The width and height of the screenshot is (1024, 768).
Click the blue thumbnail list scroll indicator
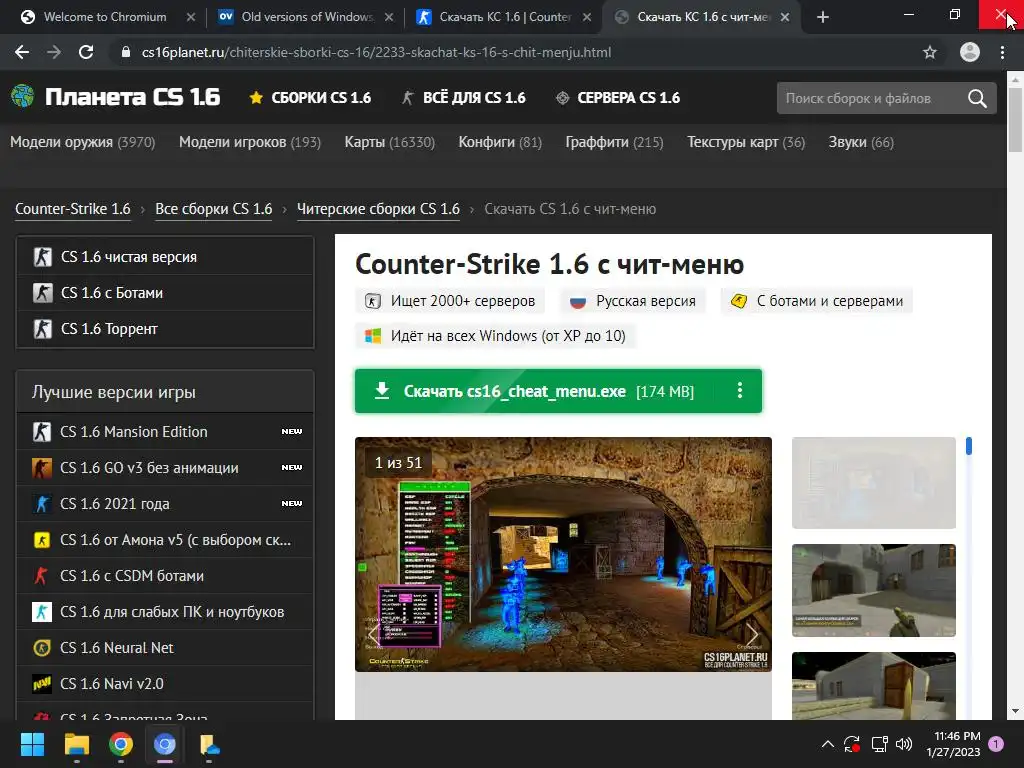(968, 445)
